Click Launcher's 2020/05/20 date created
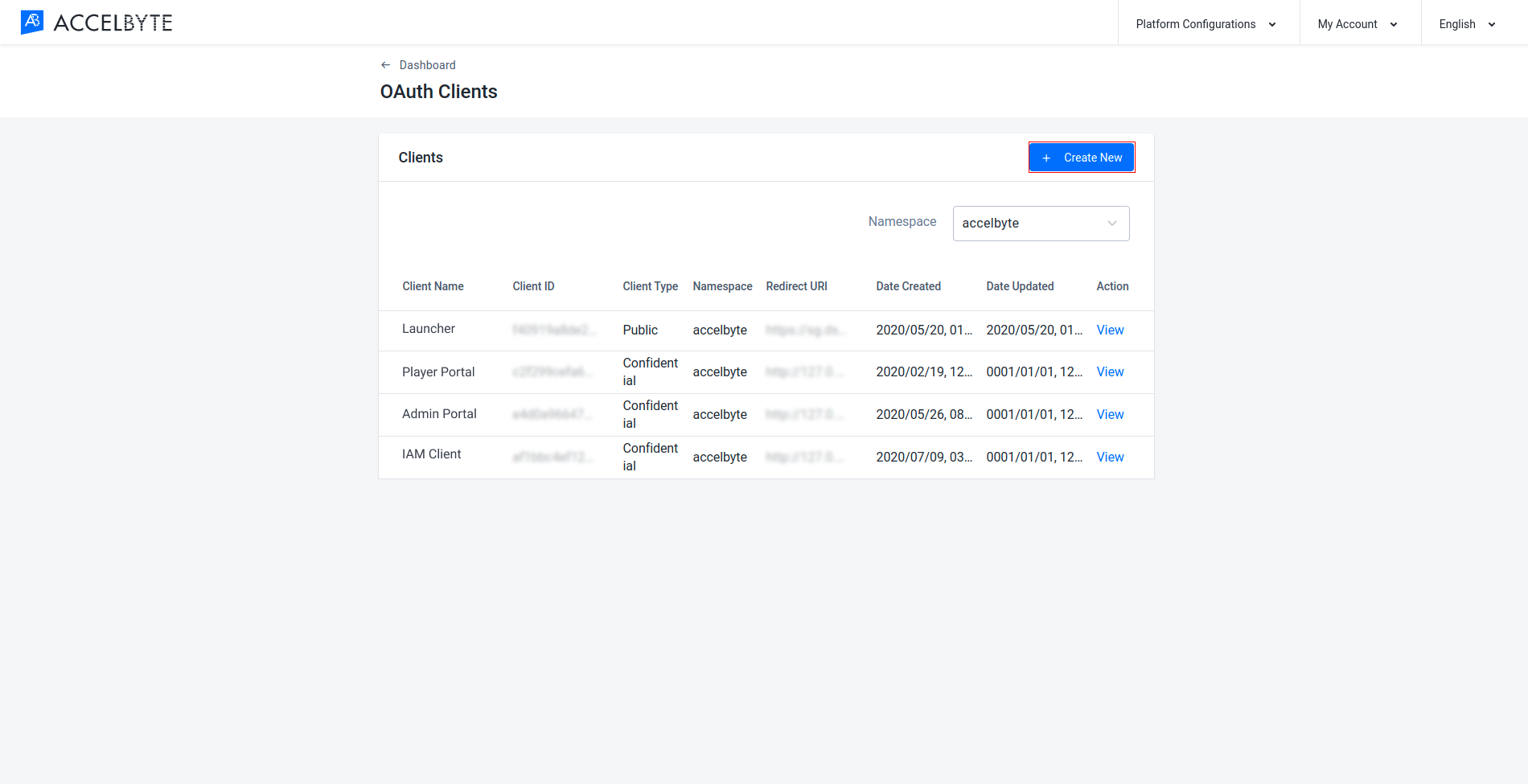1528x784 pixels. click(x=924, y=330)
